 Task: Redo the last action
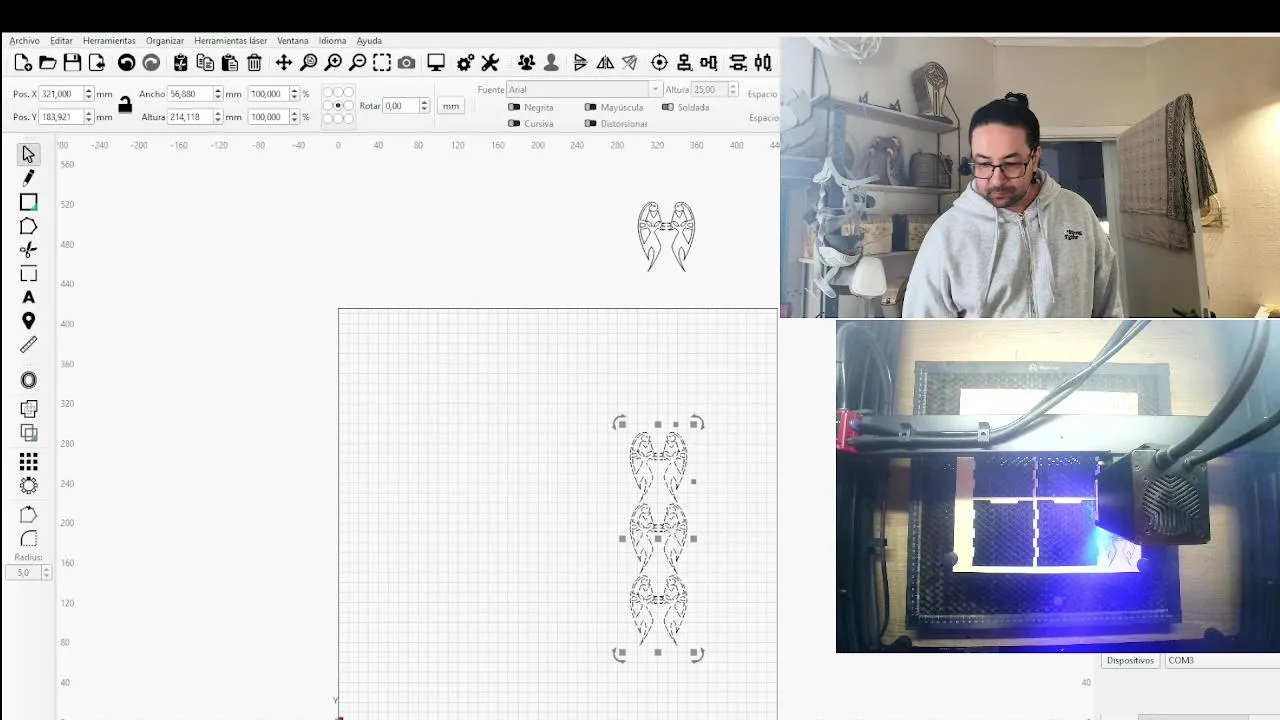[151, 63]
